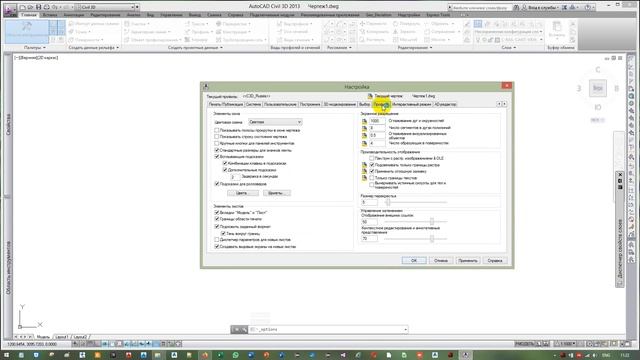Image resolution: width=640 pixels, height=360 pixels.
Task: Uncheck standard ribbon icon sizes checkbox
Action: click(x=217, y=150)
